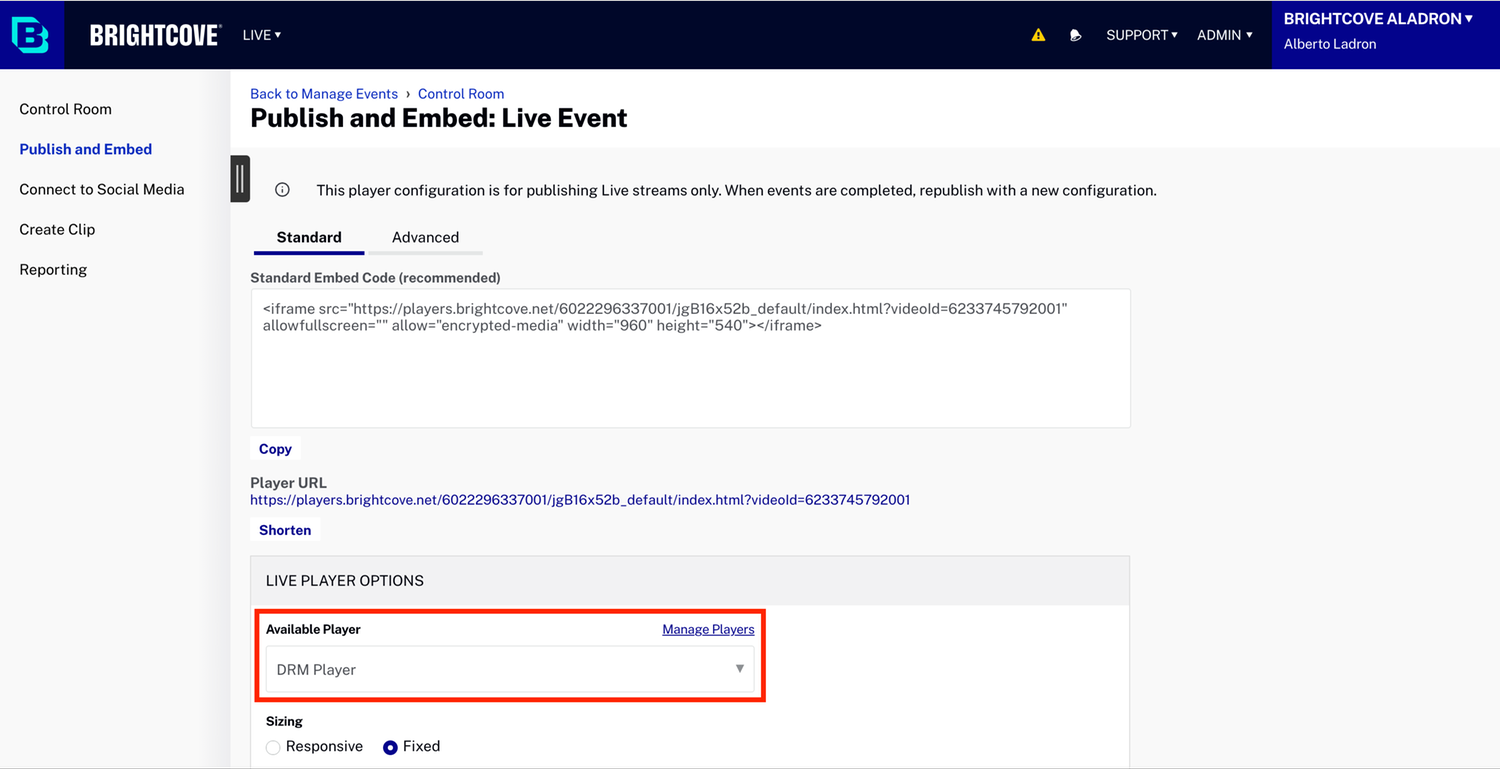Copy the standard embed code

coord(275,449)
